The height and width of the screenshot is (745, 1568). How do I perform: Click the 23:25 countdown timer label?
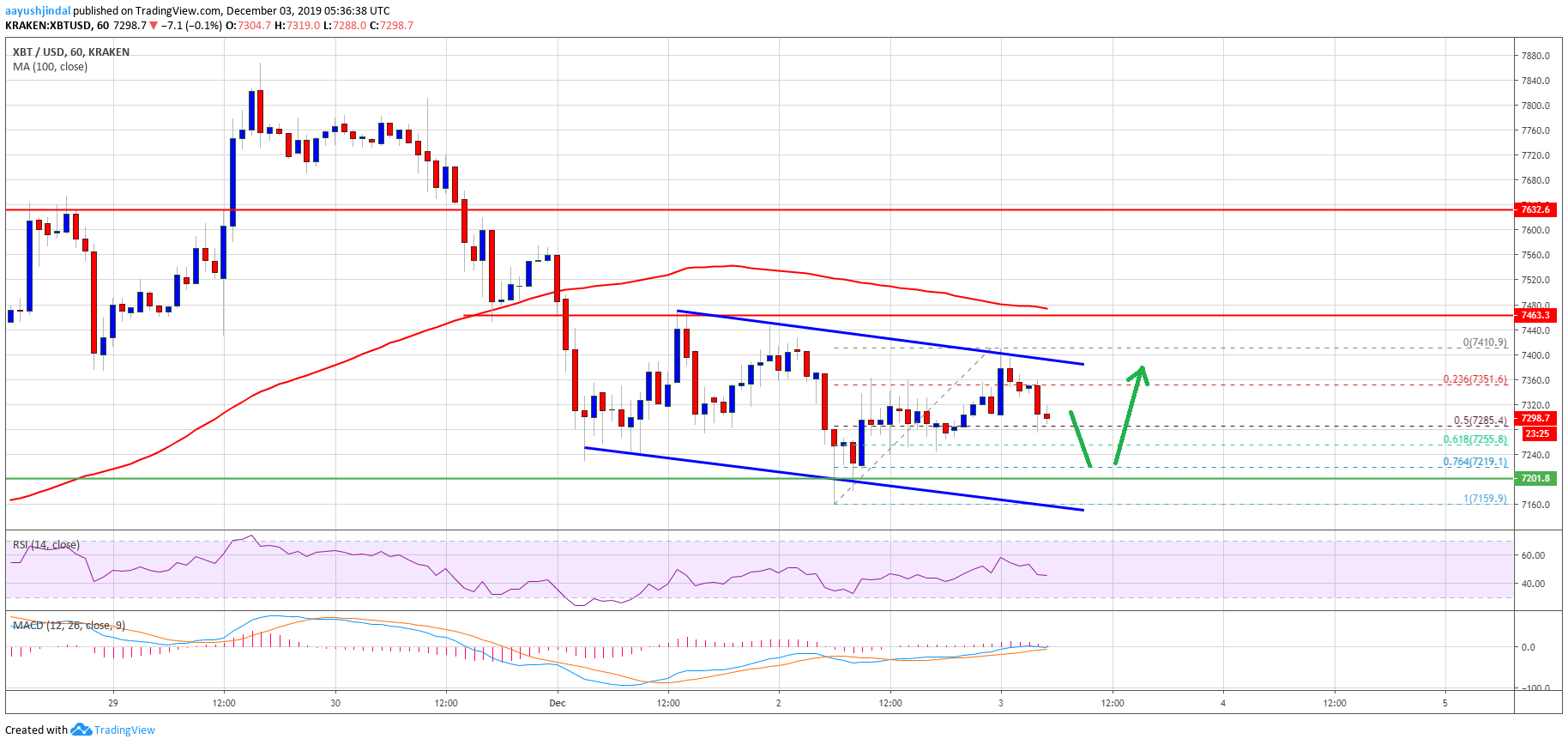click(x=1535, y=433)
